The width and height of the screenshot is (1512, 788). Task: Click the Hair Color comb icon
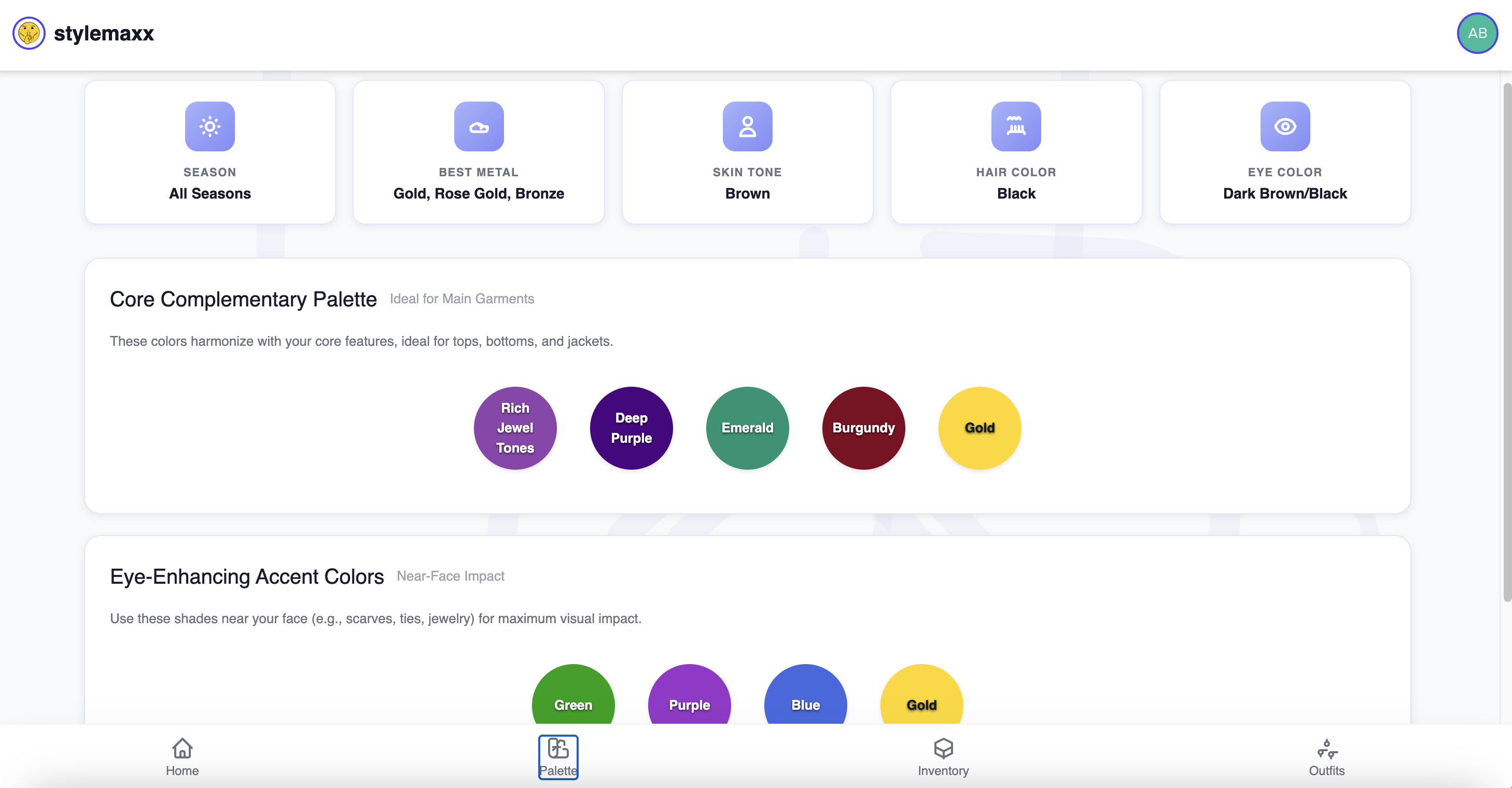coord(1015,126)
